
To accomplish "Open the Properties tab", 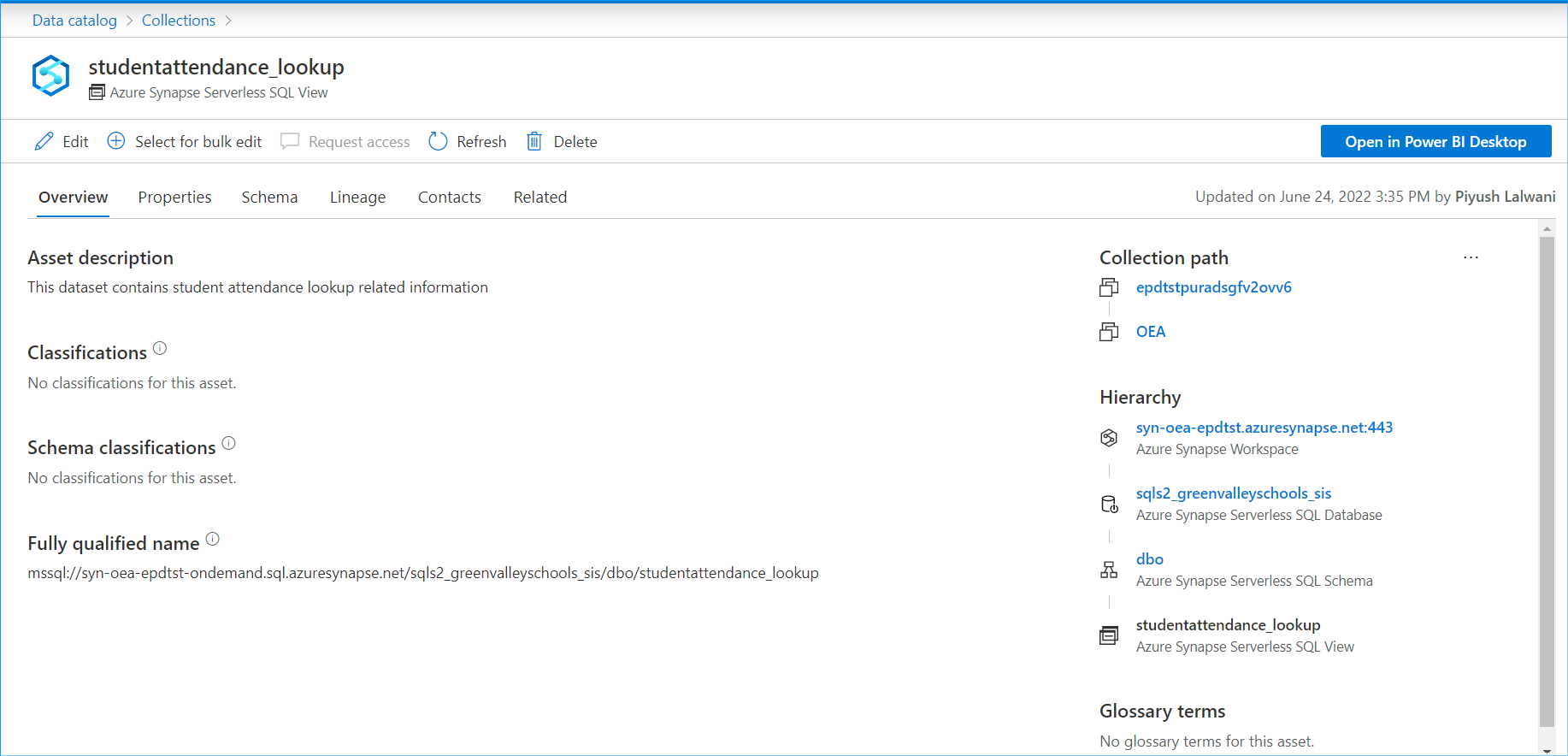I will (174, 198).
